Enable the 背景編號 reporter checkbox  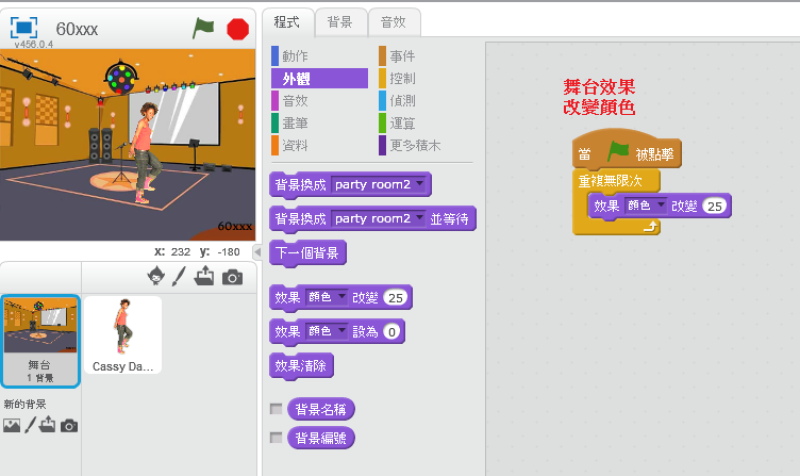(276, 438)
